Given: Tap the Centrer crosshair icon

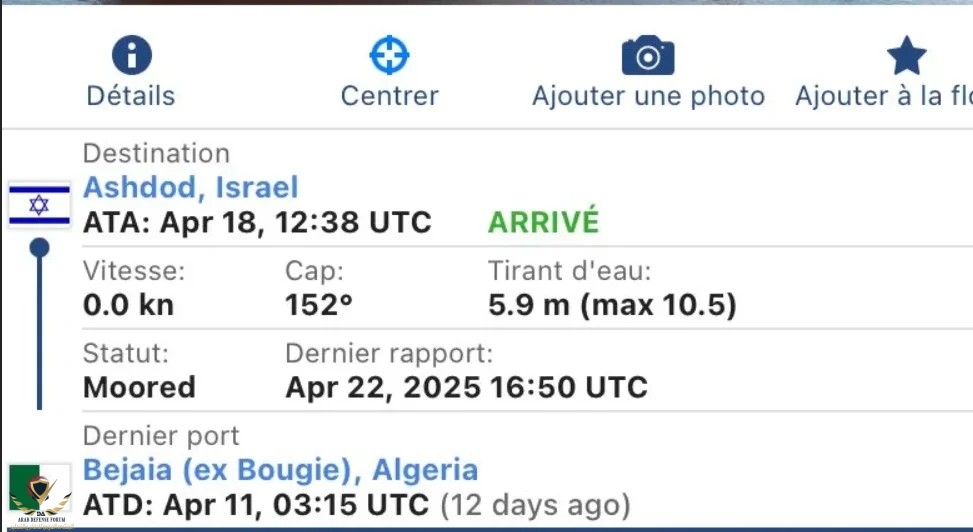Looking at the screenshot, I should pyautogui.click(x=389, y=56).
